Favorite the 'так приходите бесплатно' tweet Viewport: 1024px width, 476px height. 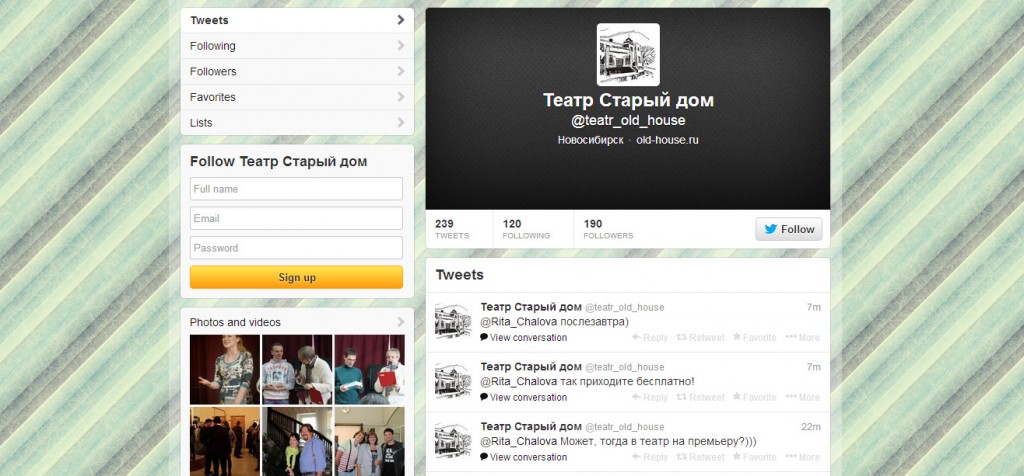coord(754,397)
